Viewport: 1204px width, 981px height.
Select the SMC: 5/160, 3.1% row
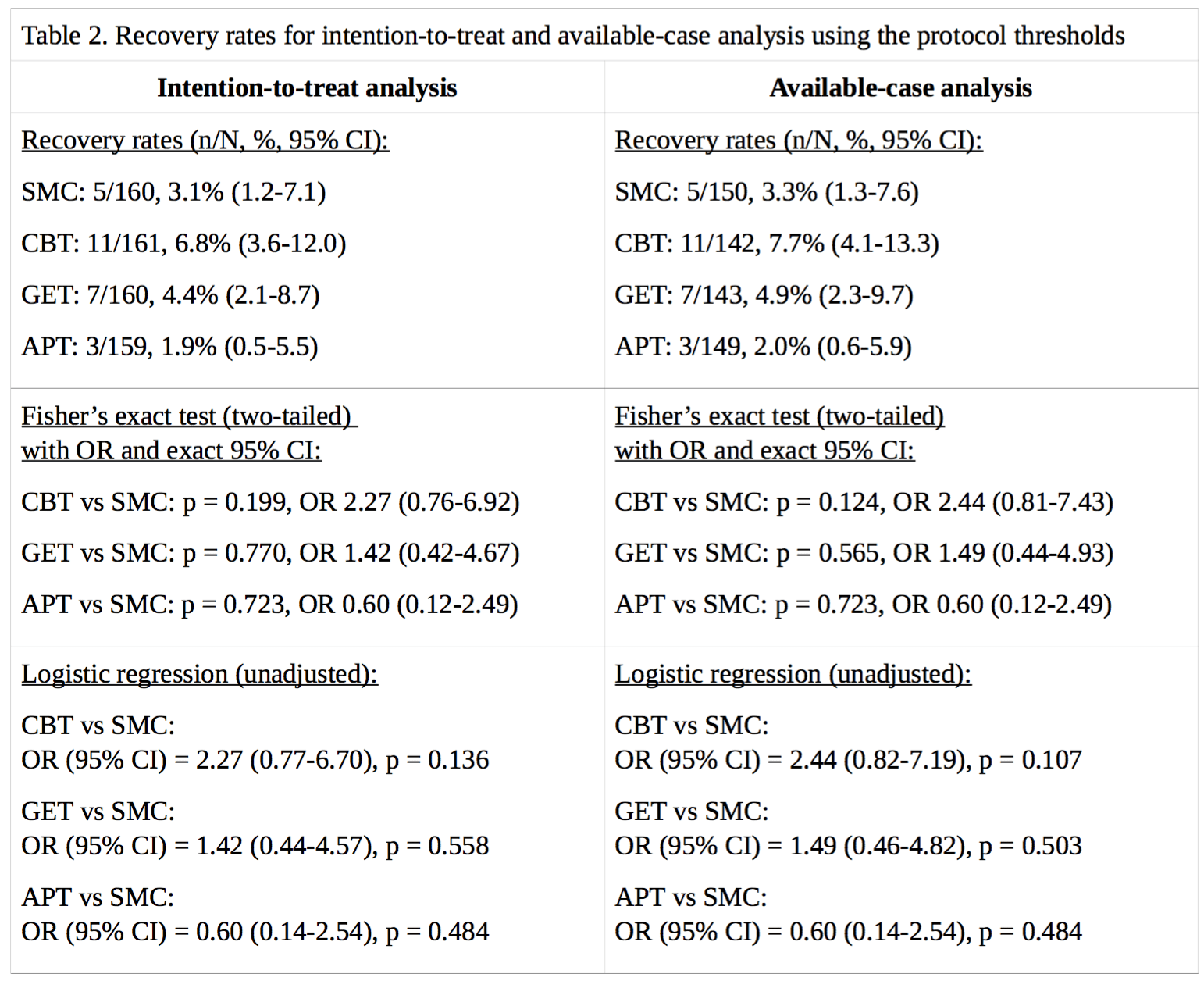pos(173,191)
